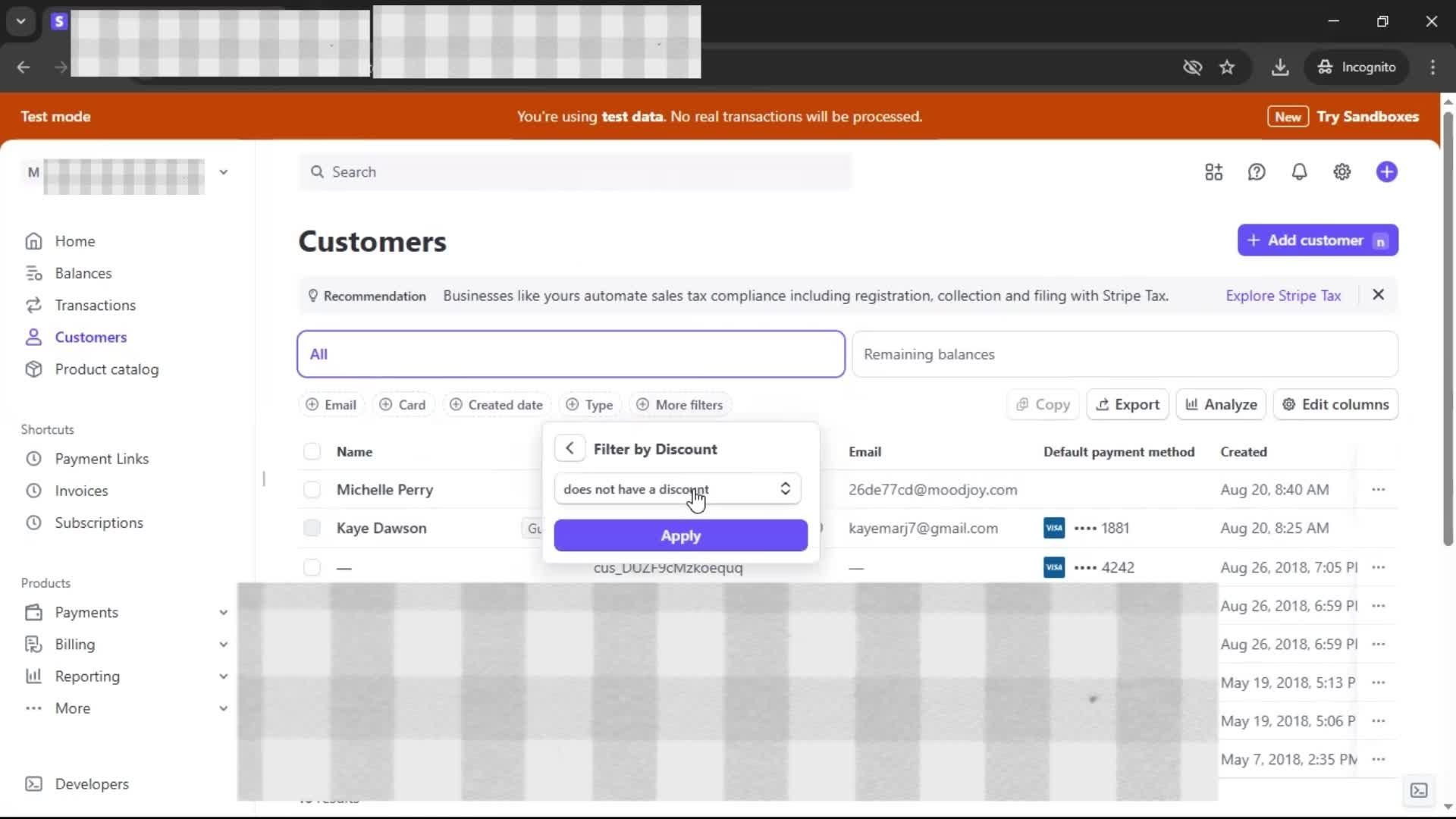Click the purple plus create icon

[x=1386, y=172]
